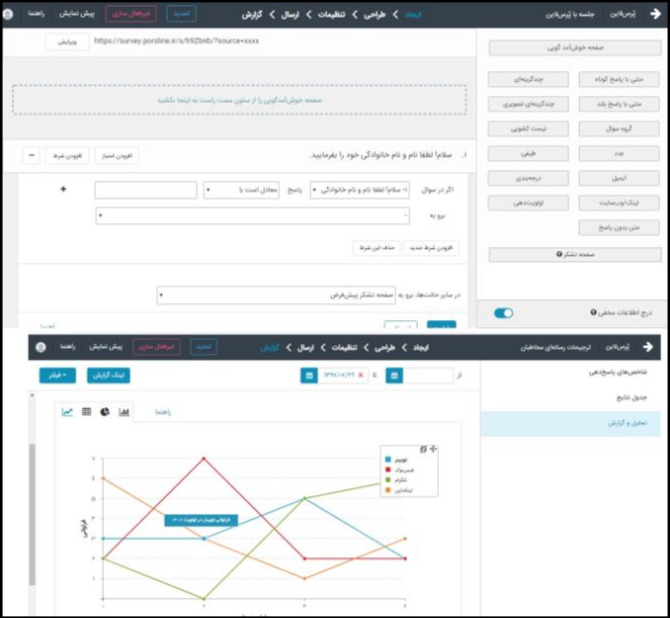Click the empty start date field in the report
Image resolution: width=670 pixels, height=618 pixels.
tap(428, 375)
